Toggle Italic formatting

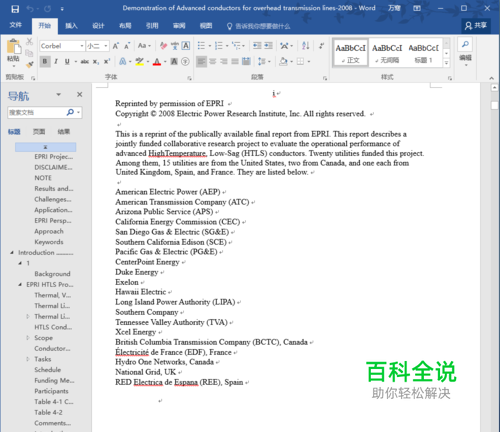click(56, 61)
